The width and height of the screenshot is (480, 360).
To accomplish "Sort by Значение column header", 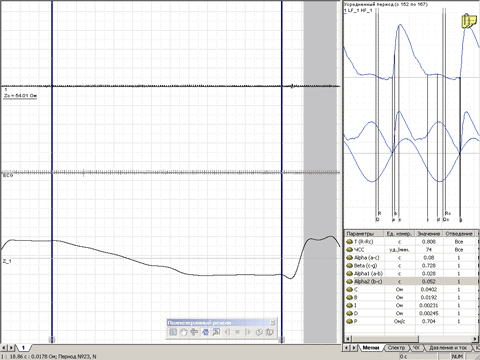I will (429, 234).
